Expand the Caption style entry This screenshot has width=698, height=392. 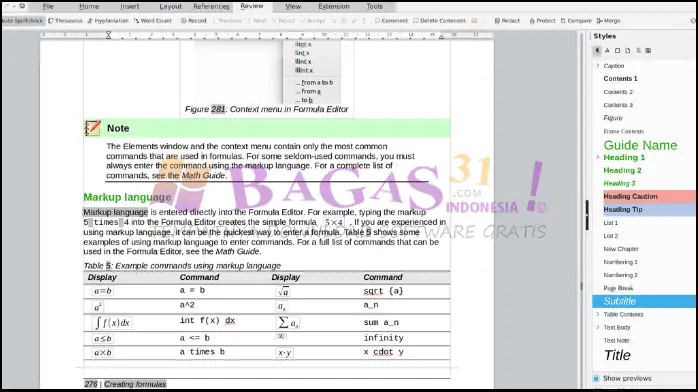[x=598, y=66]
